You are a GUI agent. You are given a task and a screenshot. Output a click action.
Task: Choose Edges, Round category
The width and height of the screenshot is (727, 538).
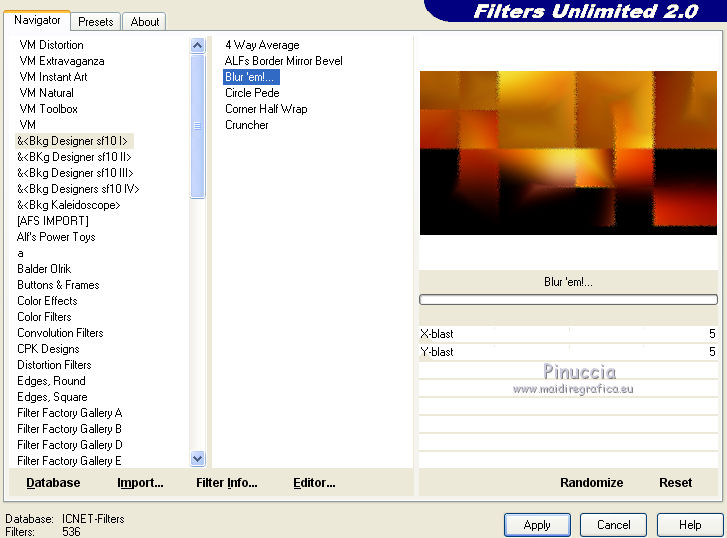(x=51, y=381)
